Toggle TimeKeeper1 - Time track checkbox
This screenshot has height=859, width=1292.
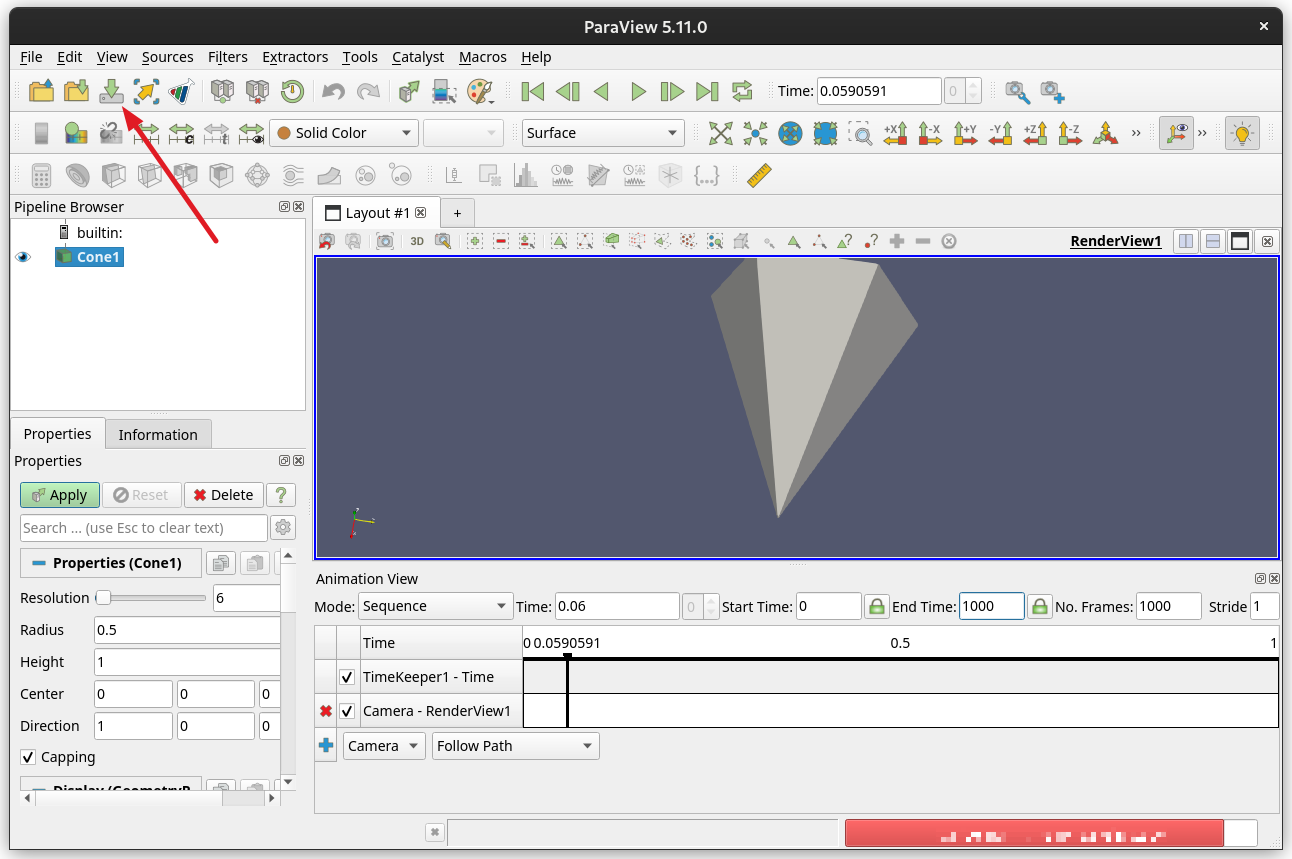point(347,677)
